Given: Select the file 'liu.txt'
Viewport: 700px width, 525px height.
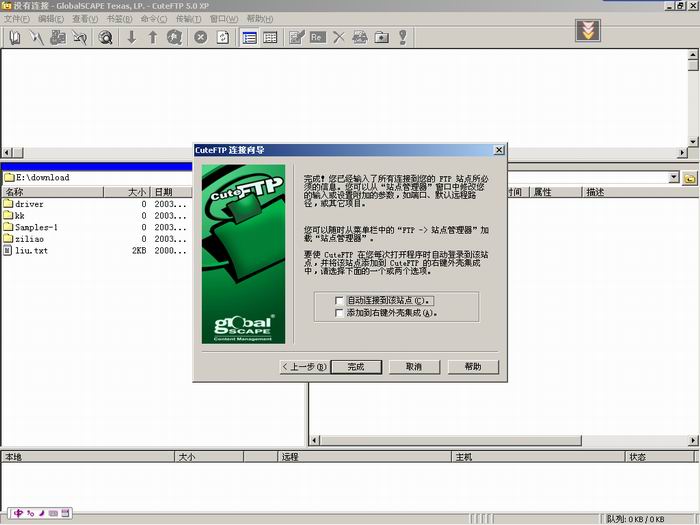Looking at the screenshot, I should click(25, 250).
